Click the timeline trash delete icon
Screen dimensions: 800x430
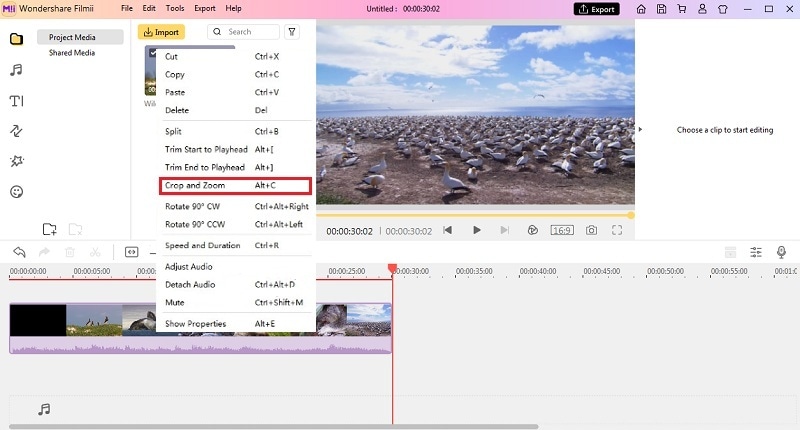point(70,252)
